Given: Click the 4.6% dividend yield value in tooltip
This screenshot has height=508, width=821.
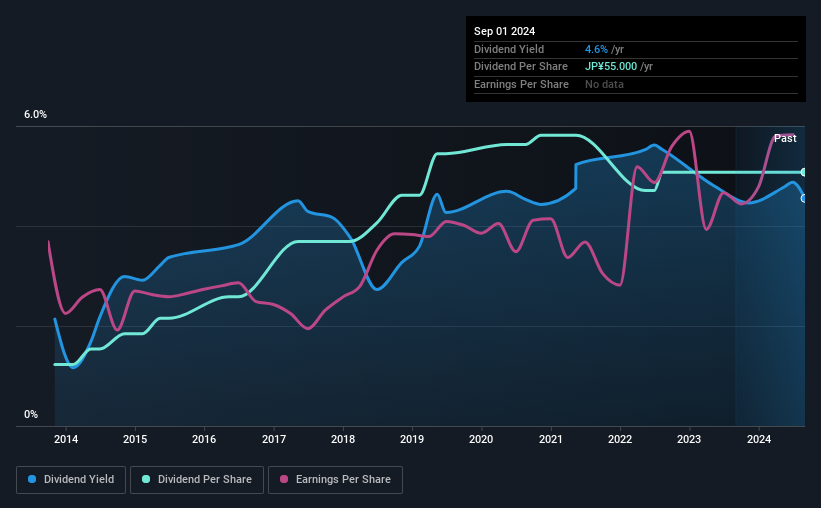Looking at the screenshot, I should pos(596,49).
